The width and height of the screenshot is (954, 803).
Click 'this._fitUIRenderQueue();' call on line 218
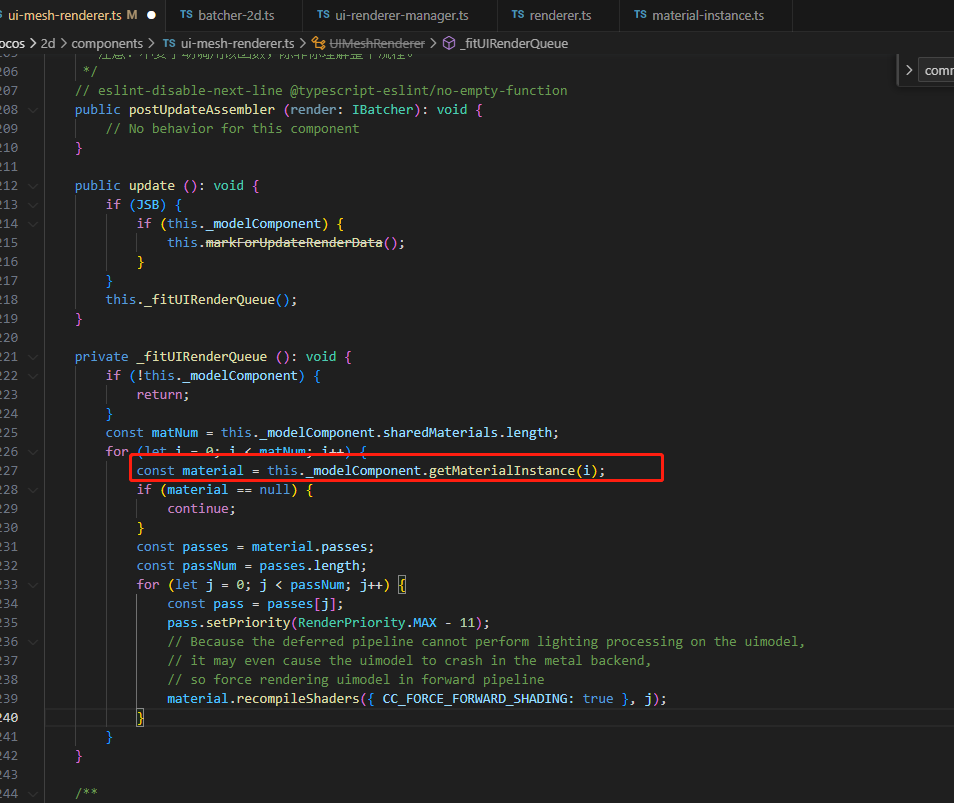201,300
